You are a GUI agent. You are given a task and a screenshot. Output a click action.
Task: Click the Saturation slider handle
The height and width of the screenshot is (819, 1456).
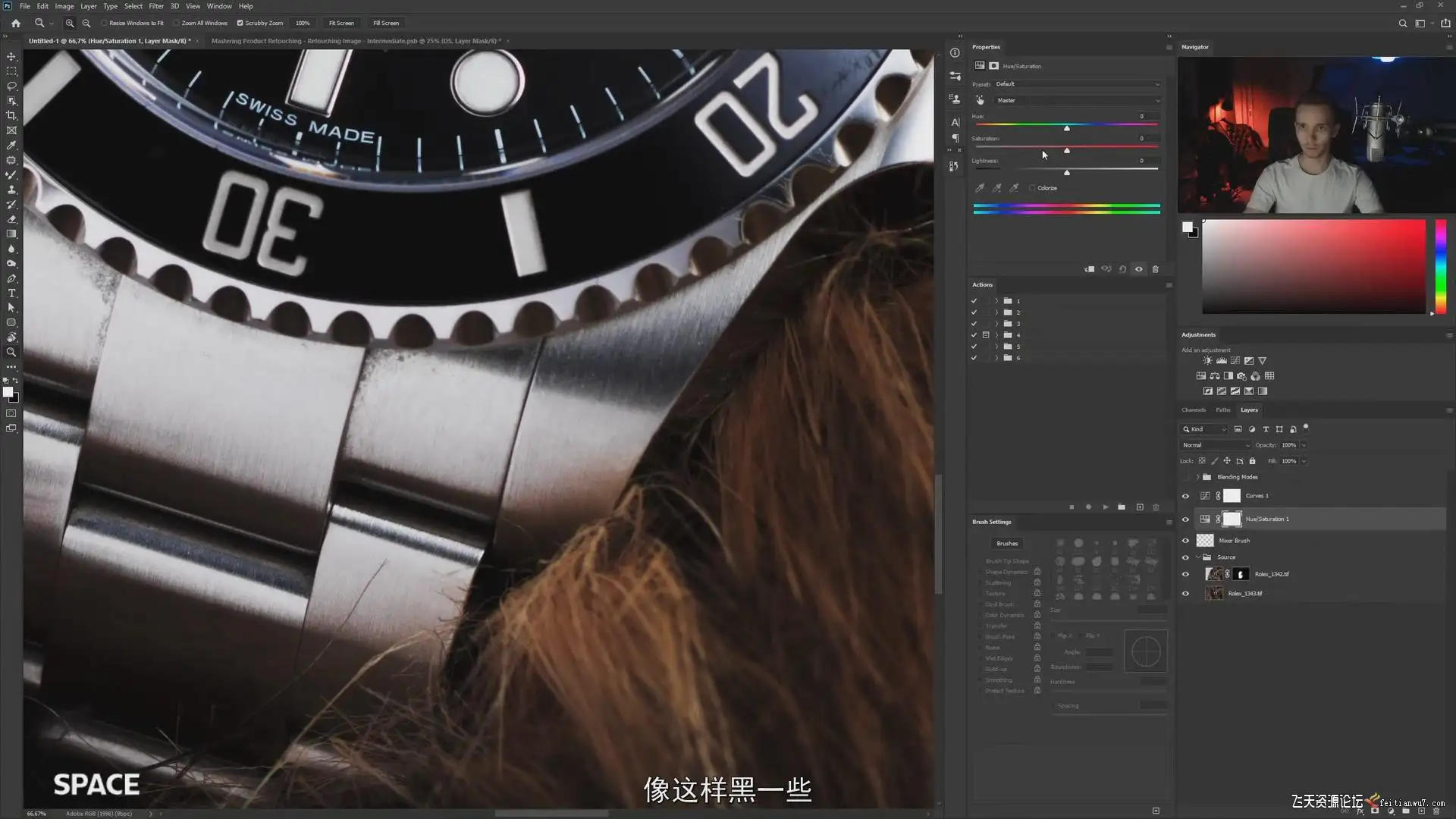click(1067, 151)
